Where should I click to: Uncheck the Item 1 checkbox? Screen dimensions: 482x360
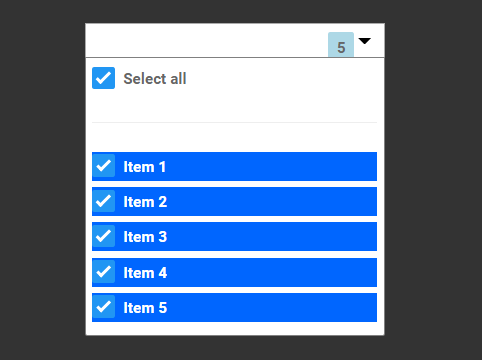(103, 166)
